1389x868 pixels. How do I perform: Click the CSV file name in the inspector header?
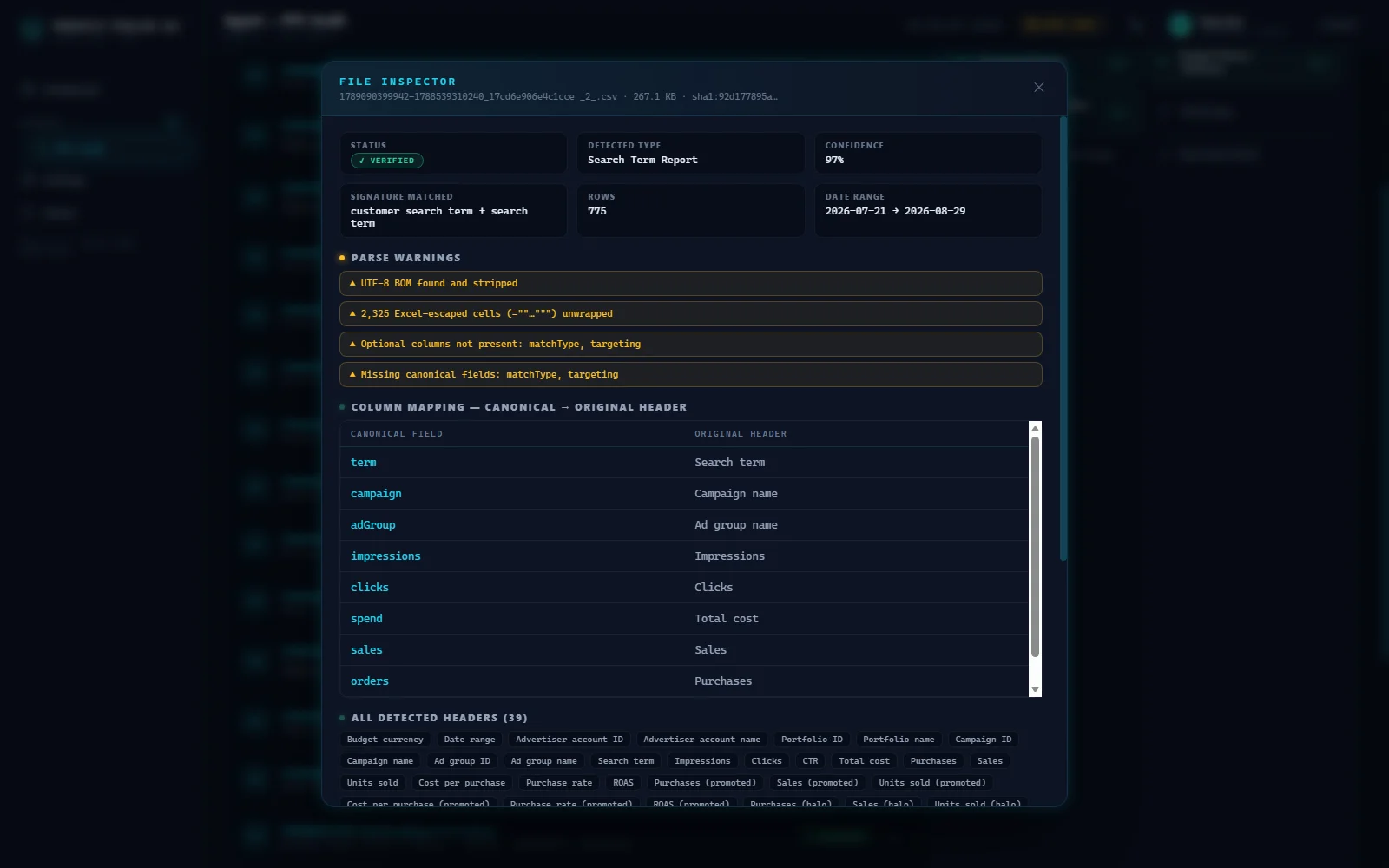point(478,97)
